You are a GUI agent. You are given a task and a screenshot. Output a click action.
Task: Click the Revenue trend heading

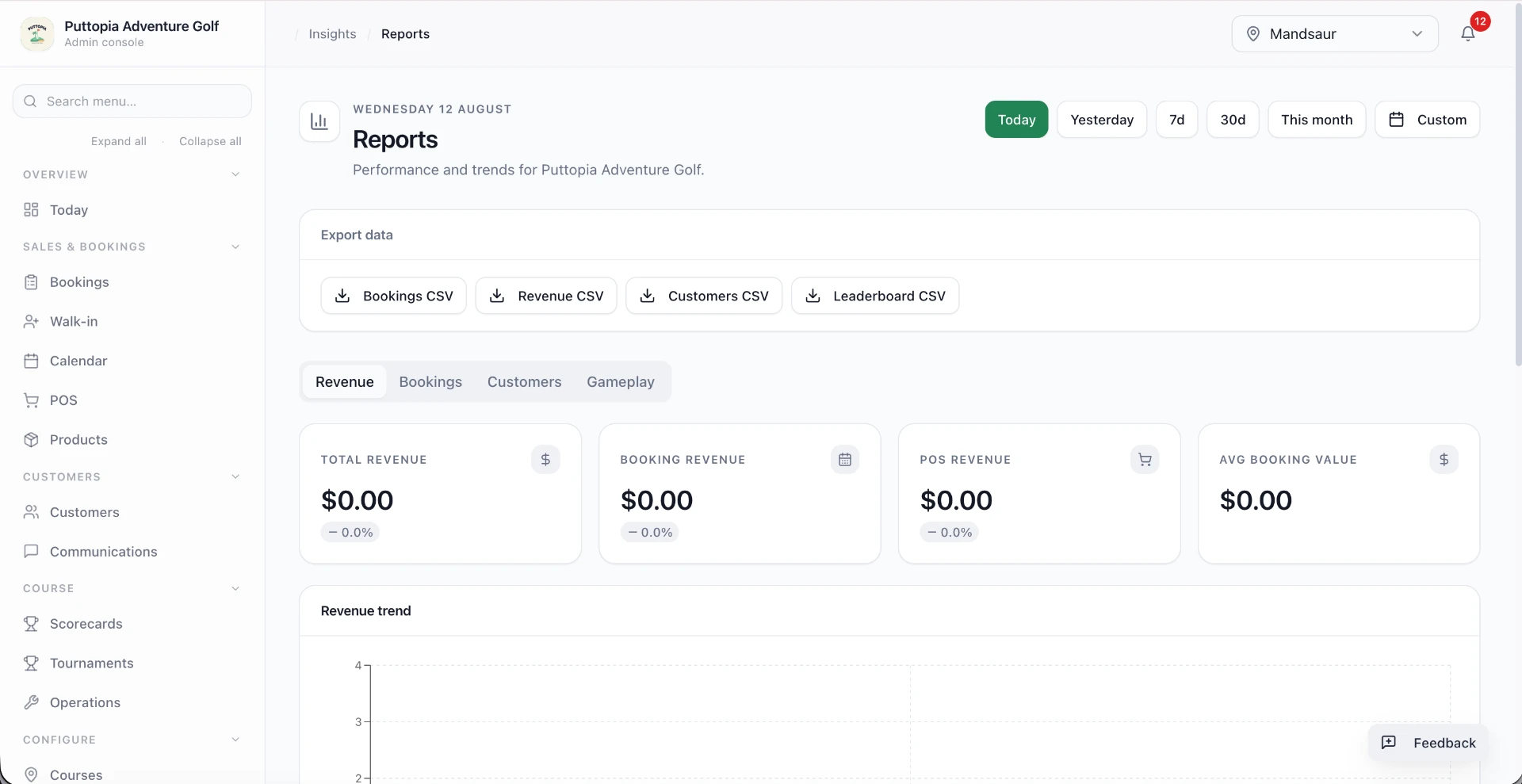pyautogui.click(x=365, y=611)
